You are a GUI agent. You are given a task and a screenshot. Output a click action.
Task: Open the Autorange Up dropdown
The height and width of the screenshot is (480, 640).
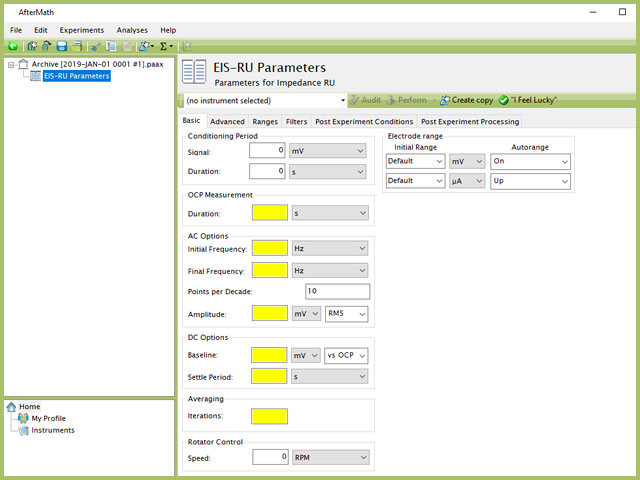(x=530, y=181)
